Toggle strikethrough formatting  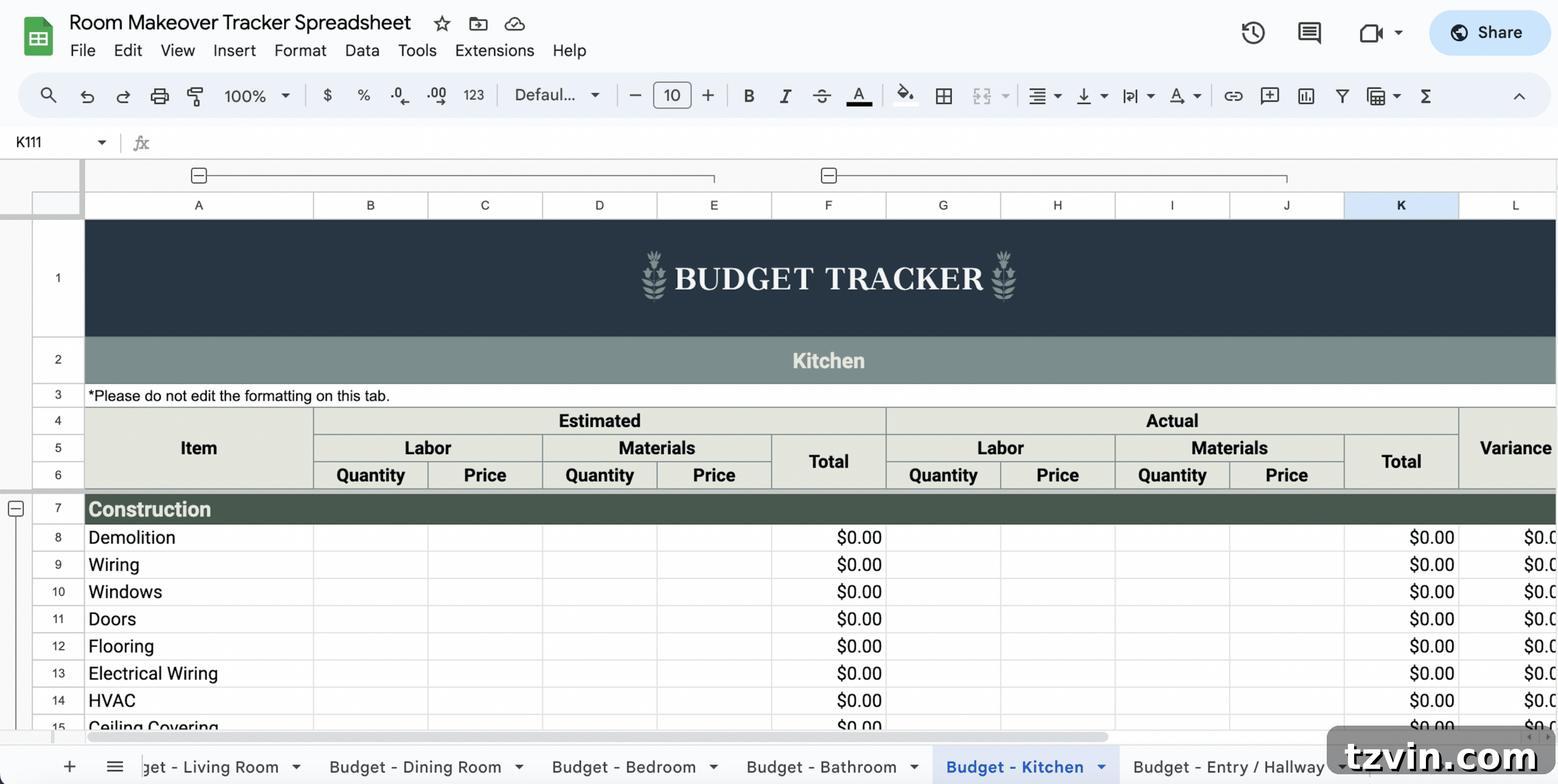[822, 96]
